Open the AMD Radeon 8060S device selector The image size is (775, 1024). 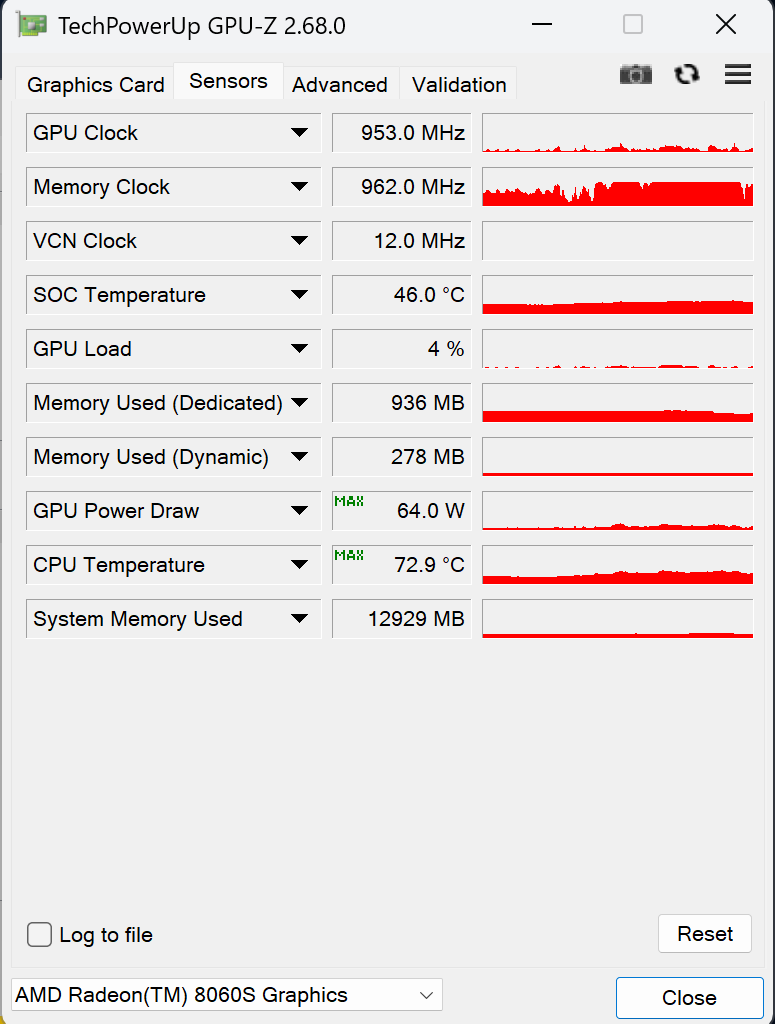226,995
